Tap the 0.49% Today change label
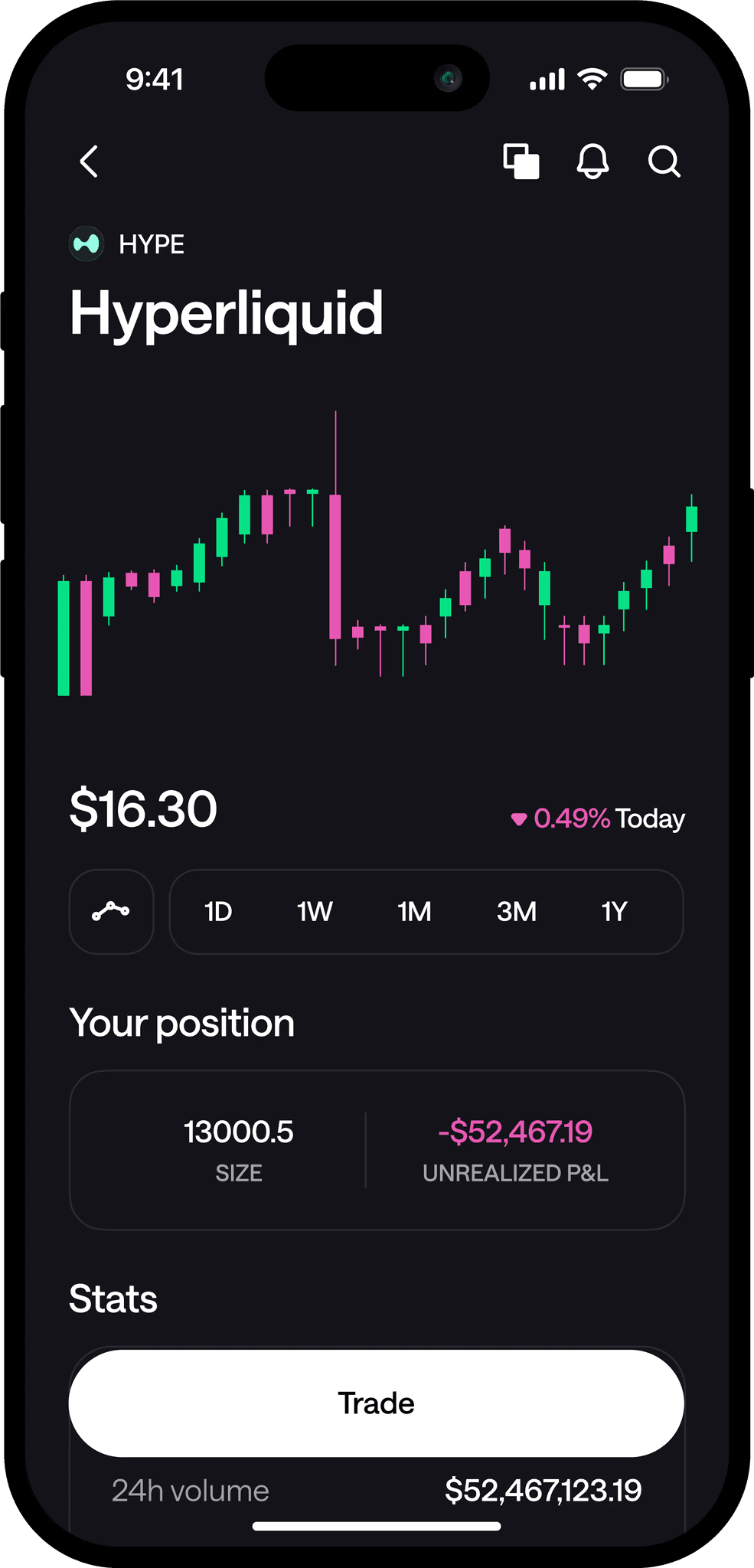The image size is (754, 1568). tap(598, 818)
